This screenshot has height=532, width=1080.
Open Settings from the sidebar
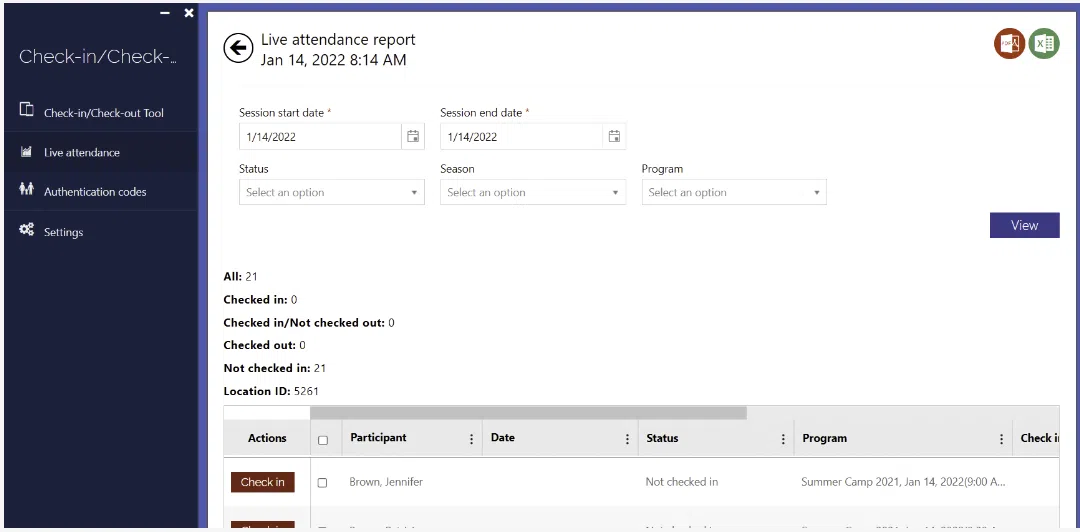click(x=63, y=232)
